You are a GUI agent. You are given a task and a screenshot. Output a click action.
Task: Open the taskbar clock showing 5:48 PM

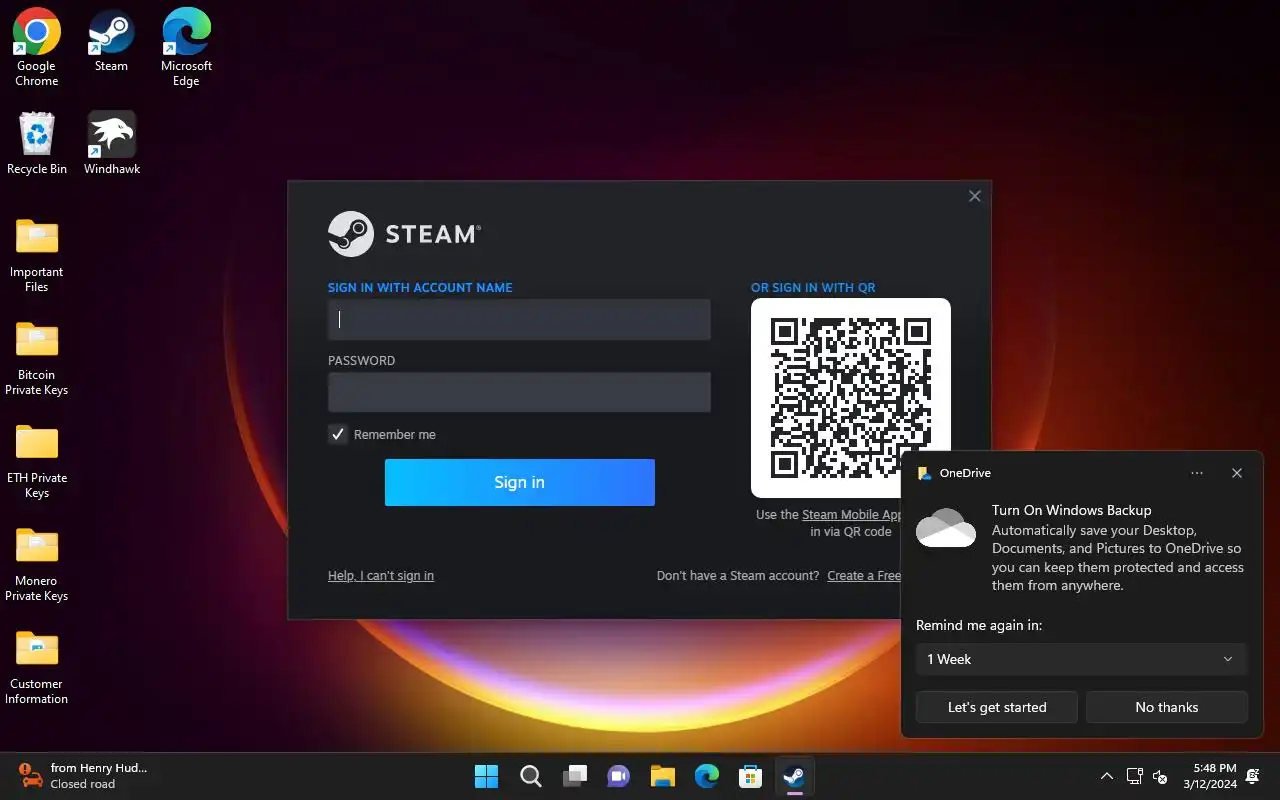pos(1209,776)
